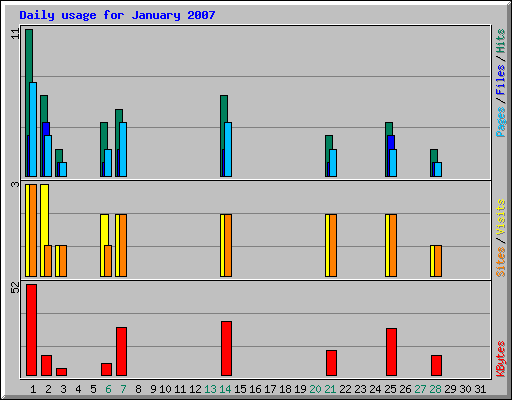Image resolution: width=512 pixels, height=400 pixels.
Task: Click x-axis day label '14'
Action: pos(225,389)
